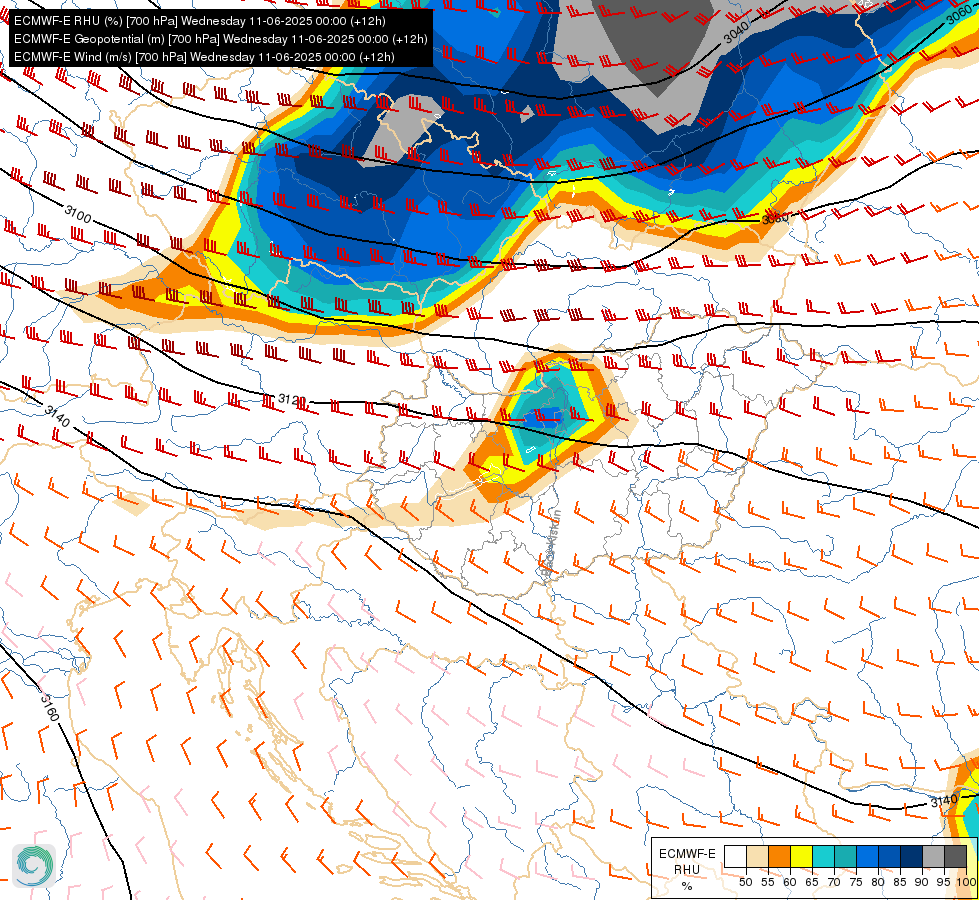Pick the dark gray legend swatch
The width and height of the screenshot is (979, 900).
(955, 856)
